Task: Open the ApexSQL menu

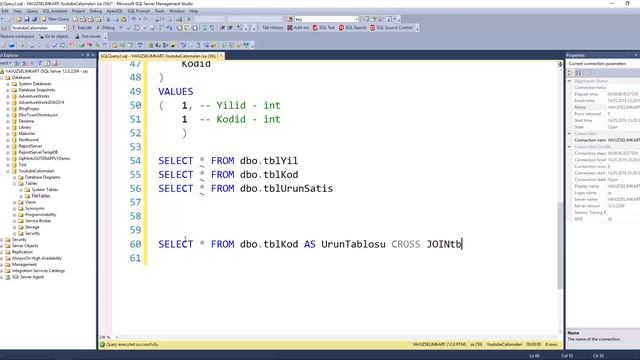Action: (x=114, y=11)
